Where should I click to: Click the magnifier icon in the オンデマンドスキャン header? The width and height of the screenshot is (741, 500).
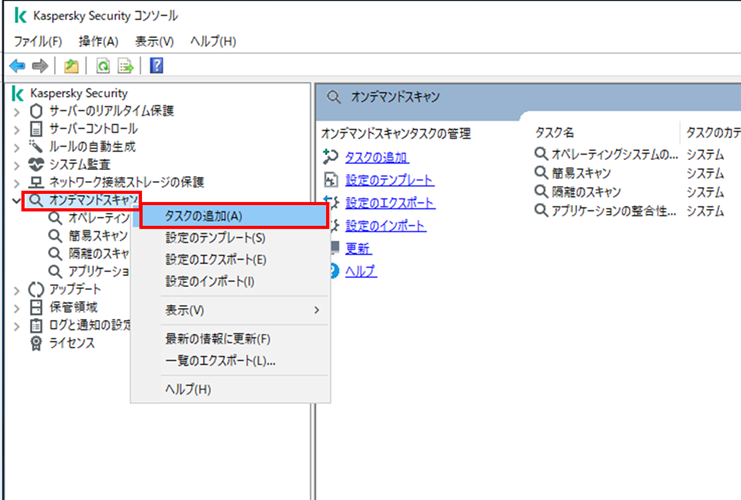(x=334, y=97)
